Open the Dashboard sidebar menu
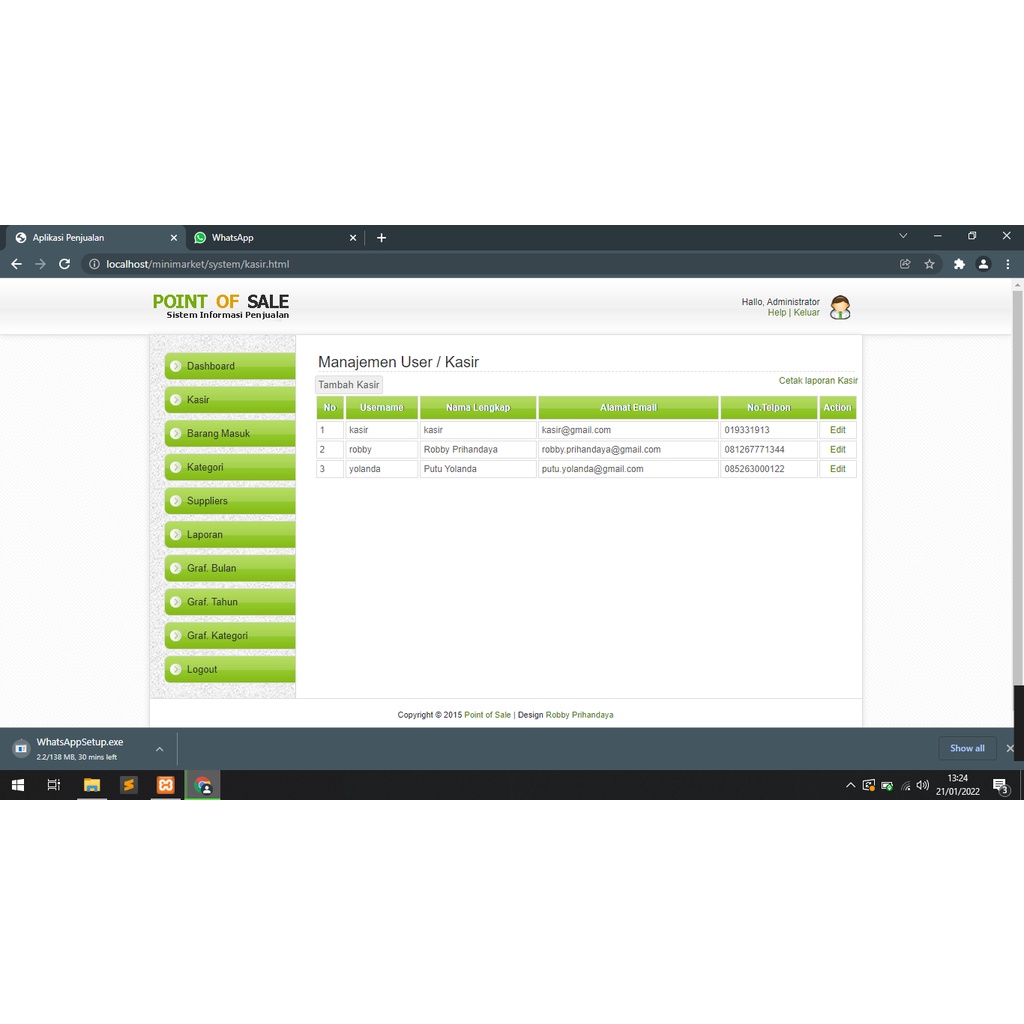Screen dimensions: 1024x1024 click(230, 366)
